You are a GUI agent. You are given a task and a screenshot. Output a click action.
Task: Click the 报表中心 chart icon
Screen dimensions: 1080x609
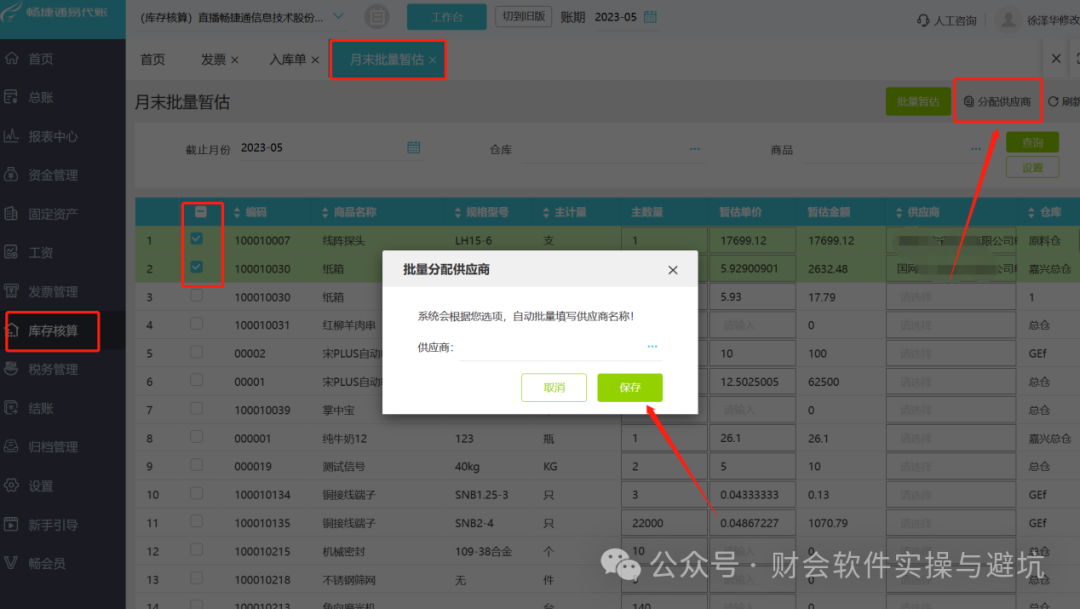(x=12, y=136)
